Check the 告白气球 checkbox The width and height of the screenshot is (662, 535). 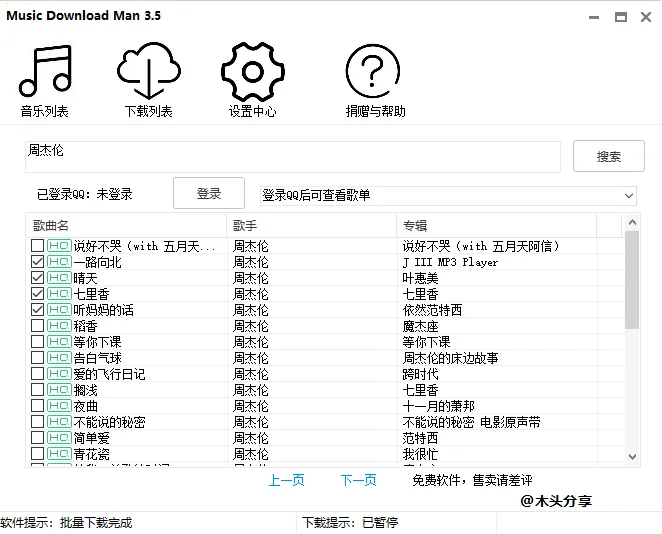point(38,358)
